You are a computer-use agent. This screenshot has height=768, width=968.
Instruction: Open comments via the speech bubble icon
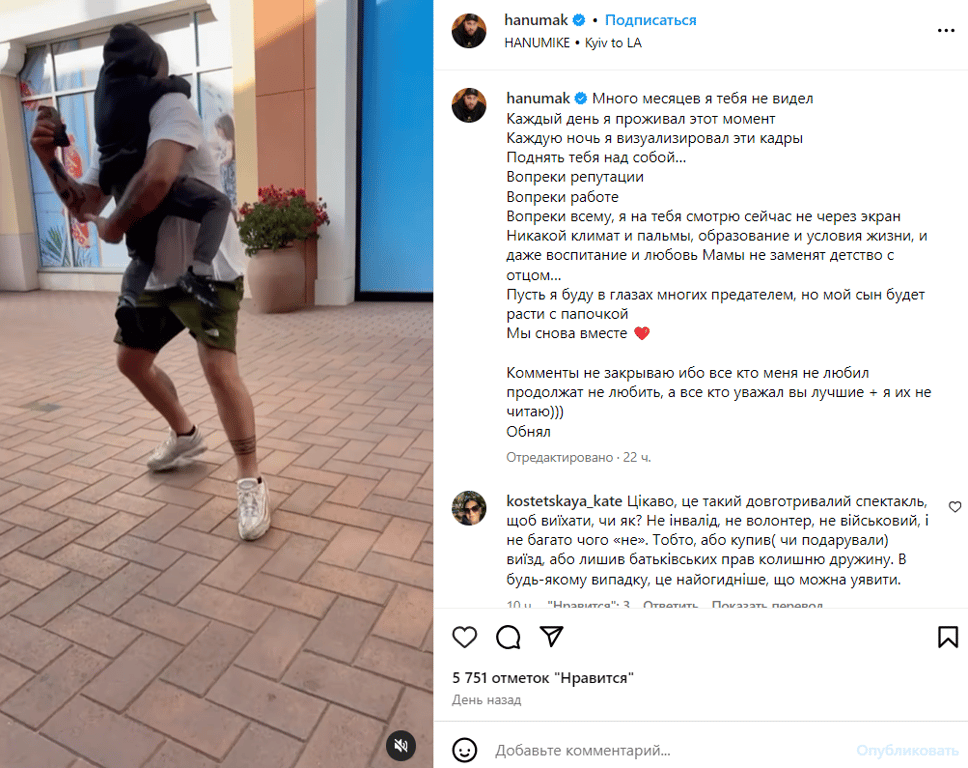click(508, 637)
